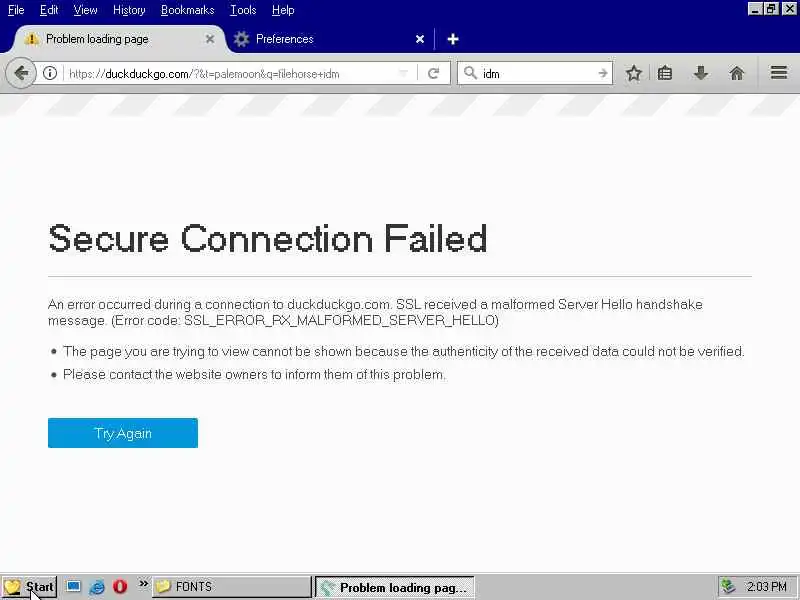Image resolution: width=800 pixels, height=600 pixels.
Task: Reload the page with the refresh icon
Action: (434, 73)
